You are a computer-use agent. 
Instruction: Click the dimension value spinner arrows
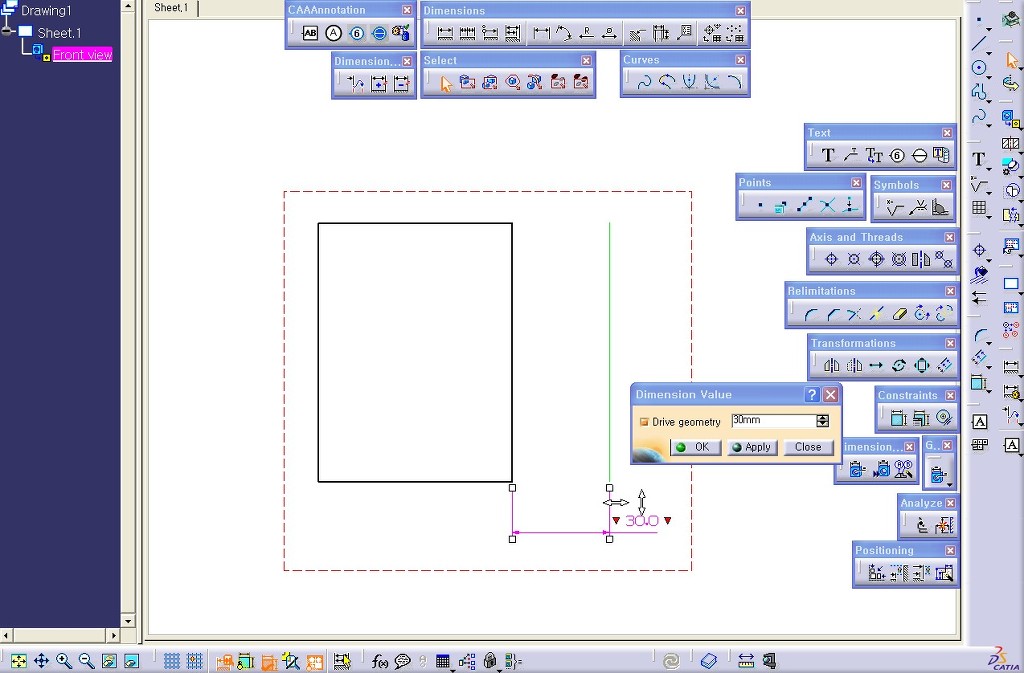point(822,422)
